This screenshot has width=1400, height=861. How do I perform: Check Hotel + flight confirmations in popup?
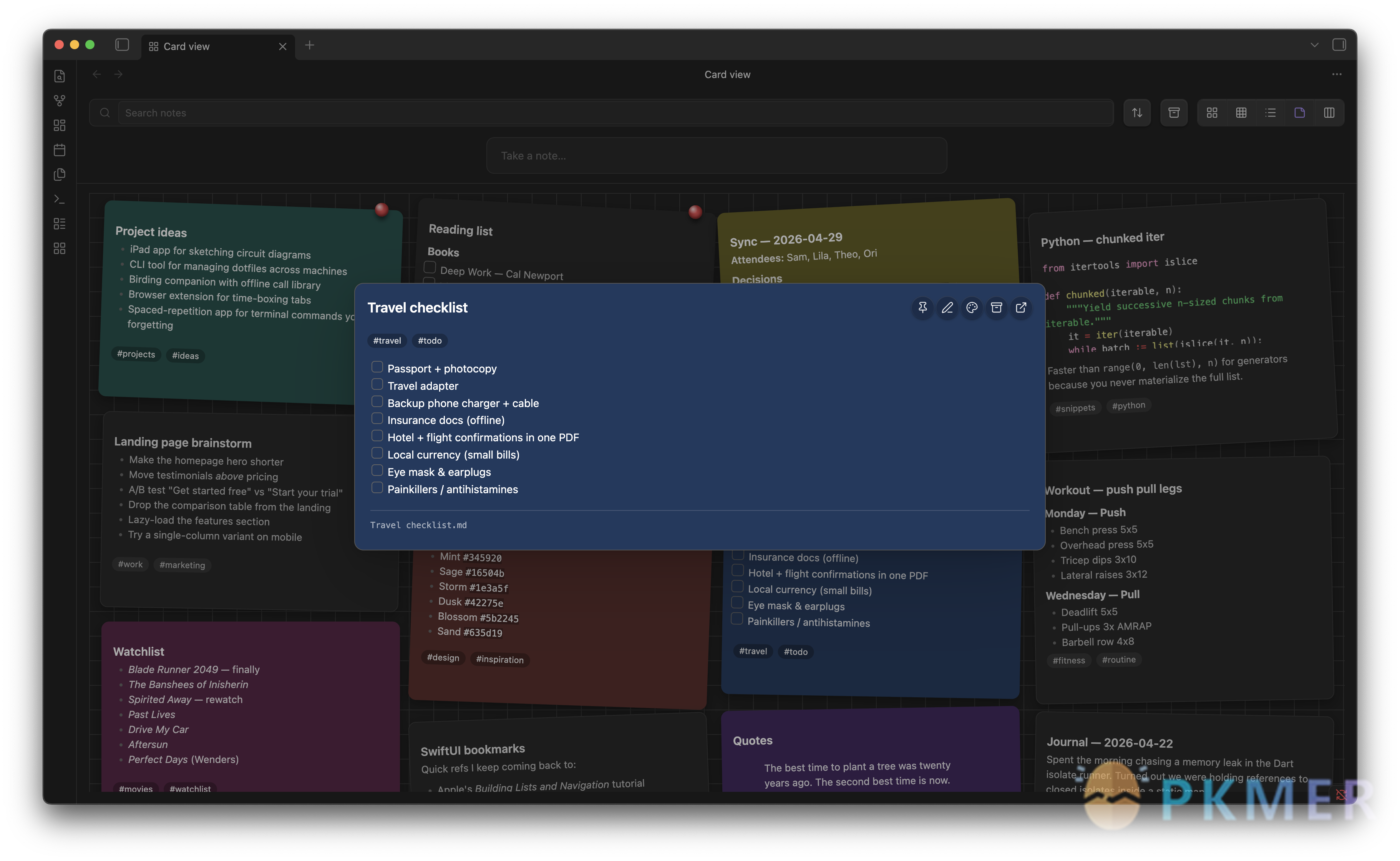pyautogui.click(x=377, y=436)
